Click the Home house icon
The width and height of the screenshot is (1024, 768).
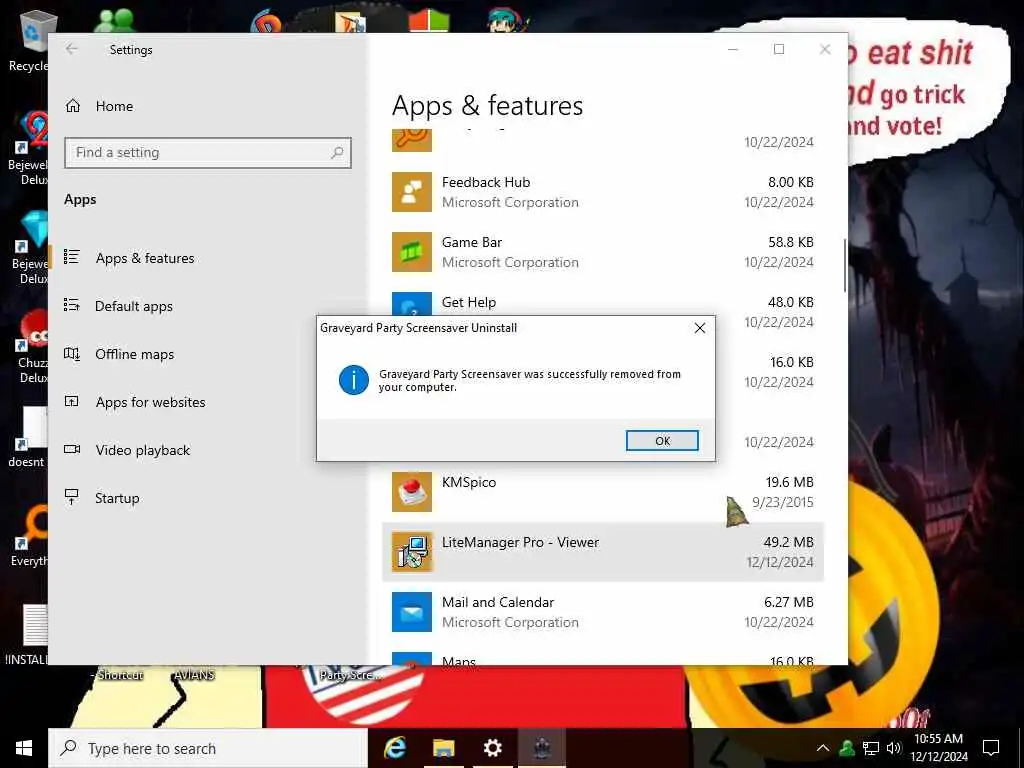[x=72, y=106]
